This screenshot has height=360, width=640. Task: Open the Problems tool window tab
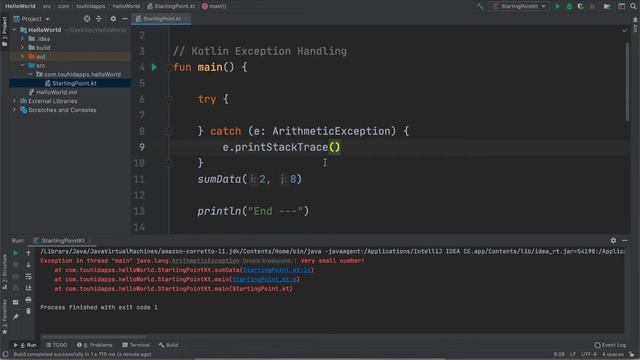click(x=94, y=345)
